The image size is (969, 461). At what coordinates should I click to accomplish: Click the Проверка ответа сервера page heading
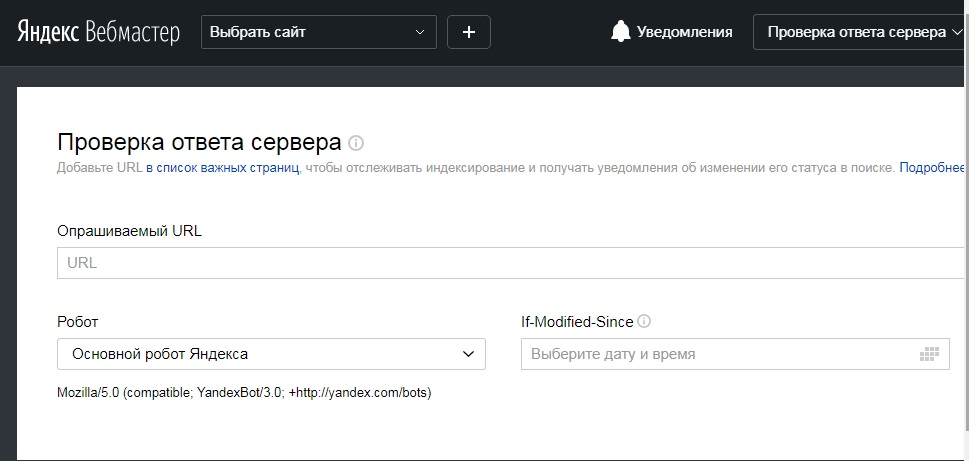click(199, 143)
